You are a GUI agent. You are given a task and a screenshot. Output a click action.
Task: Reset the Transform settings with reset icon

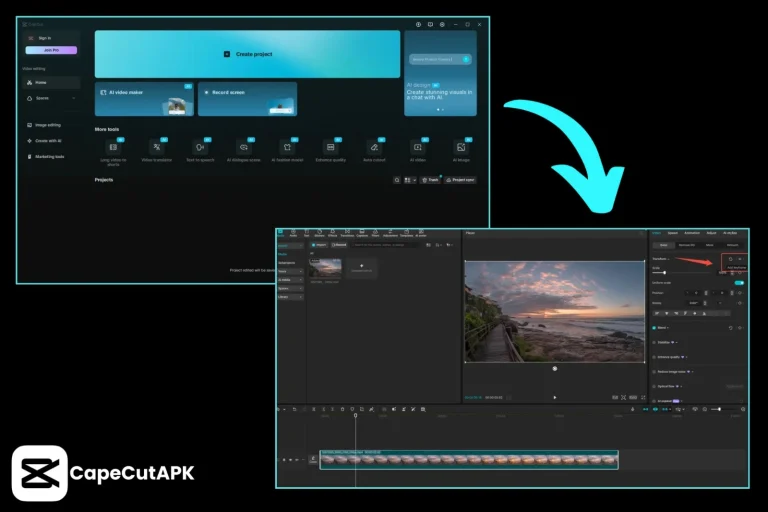pyautogui.click(x=730, y=259)
